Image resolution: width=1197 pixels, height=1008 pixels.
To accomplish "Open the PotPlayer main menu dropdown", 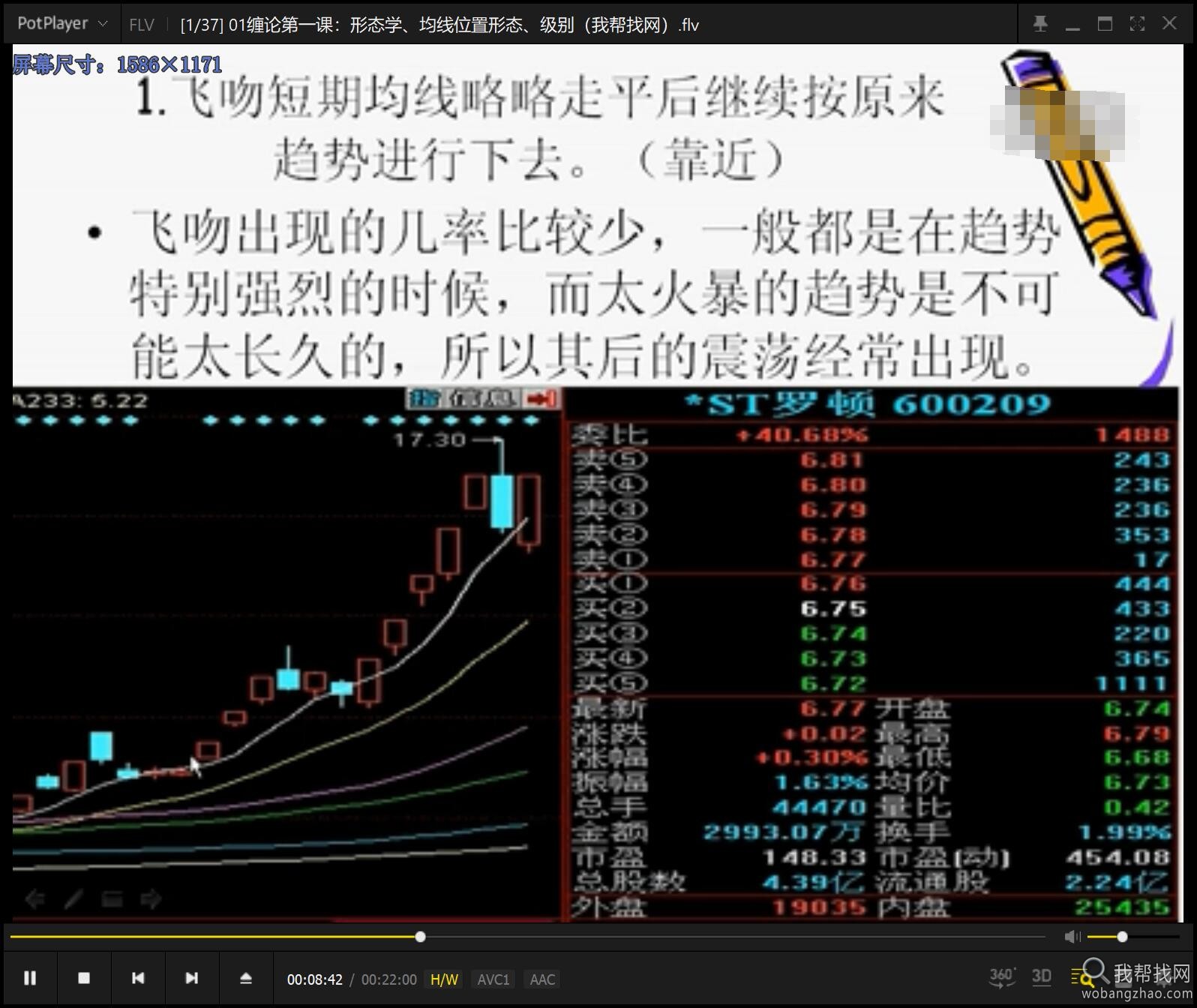I will (61, 24).
